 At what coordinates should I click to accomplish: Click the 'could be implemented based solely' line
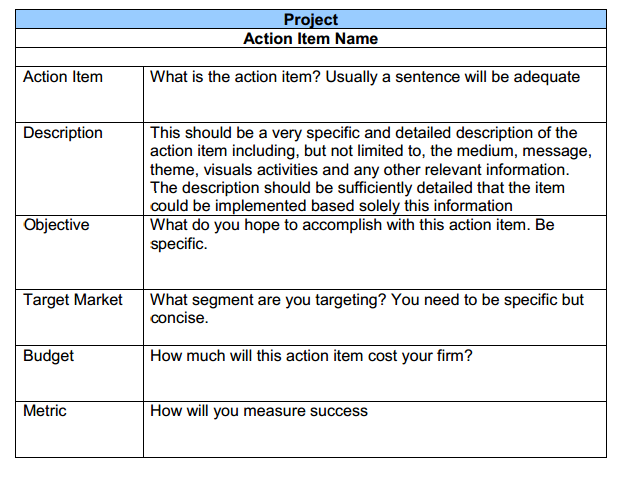[x=331, y=206]
